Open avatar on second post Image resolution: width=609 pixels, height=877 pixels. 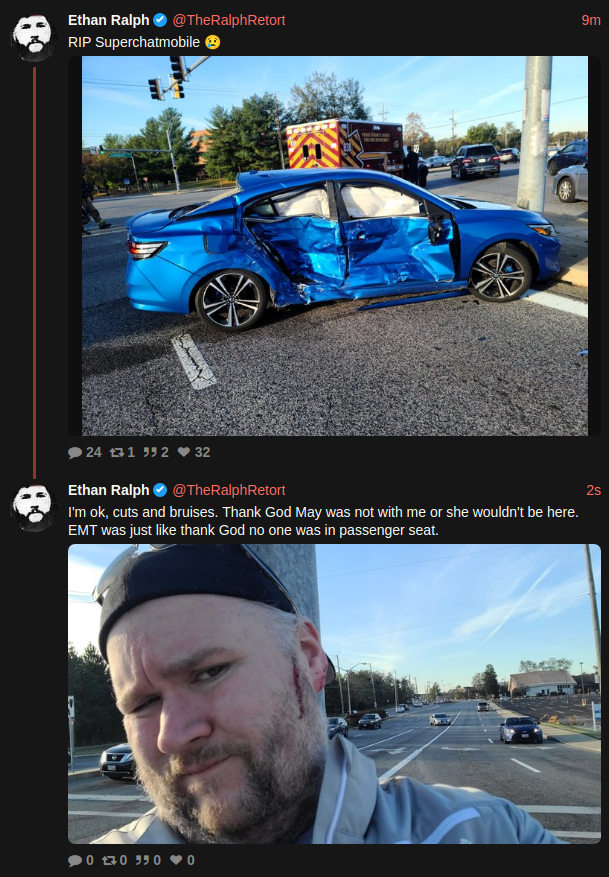click(x=34, y=507)
